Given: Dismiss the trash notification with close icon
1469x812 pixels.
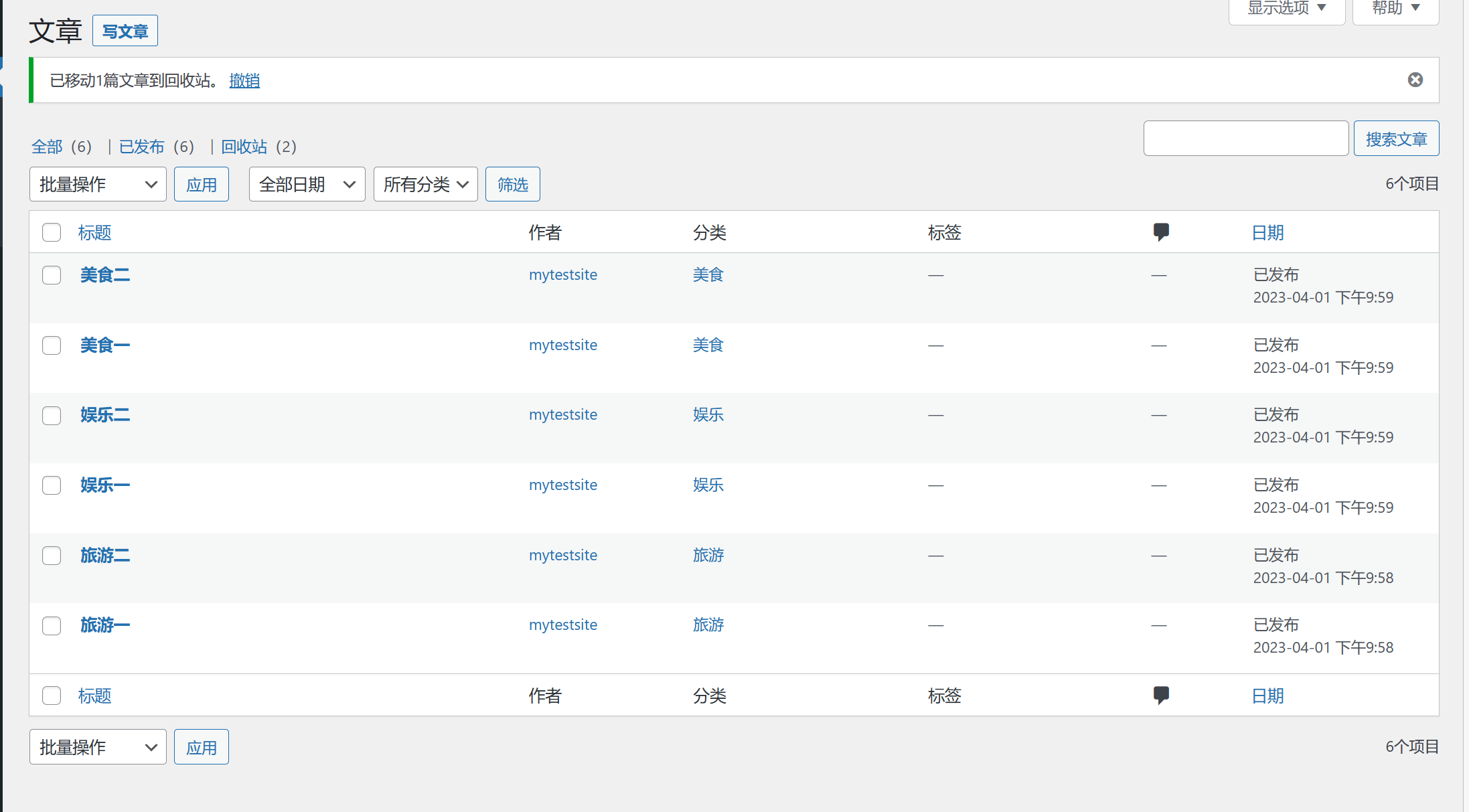Looking at the screenshot, I should click(1415, 80).
